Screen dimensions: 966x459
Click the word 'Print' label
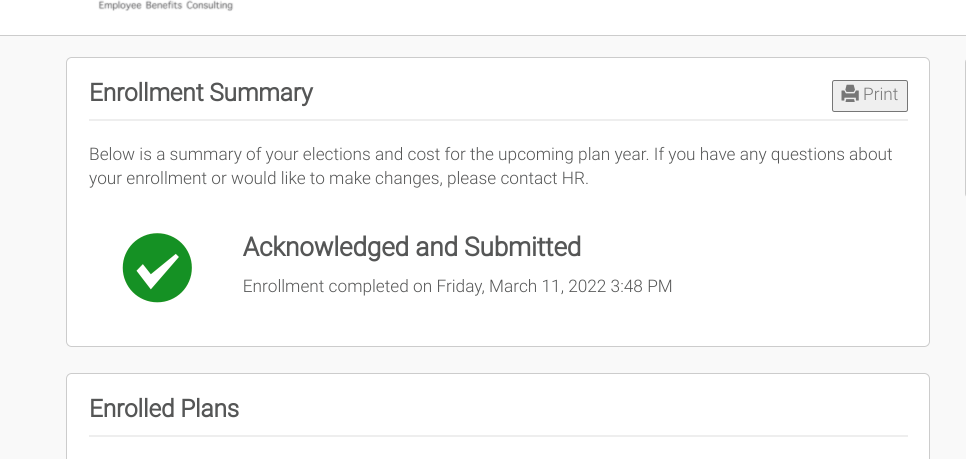[880, 95]
